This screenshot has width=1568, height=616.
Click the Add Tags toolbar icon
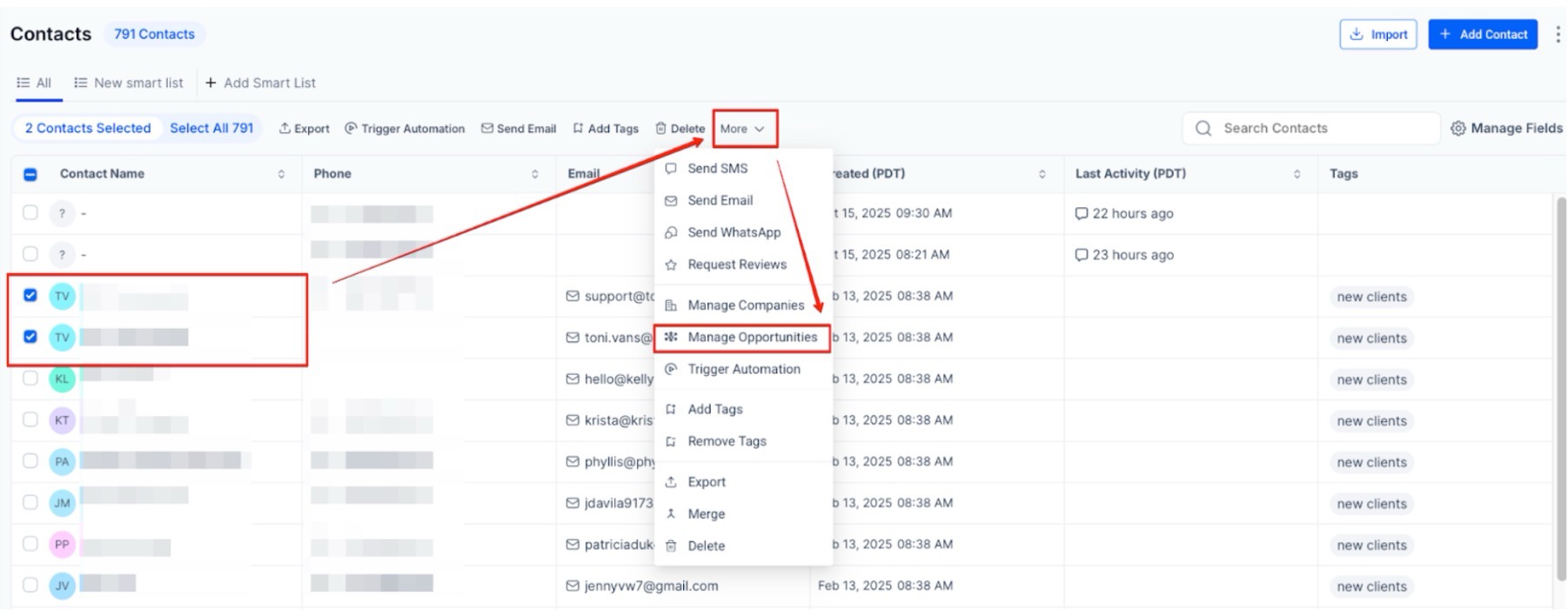[x=578, y=129]
